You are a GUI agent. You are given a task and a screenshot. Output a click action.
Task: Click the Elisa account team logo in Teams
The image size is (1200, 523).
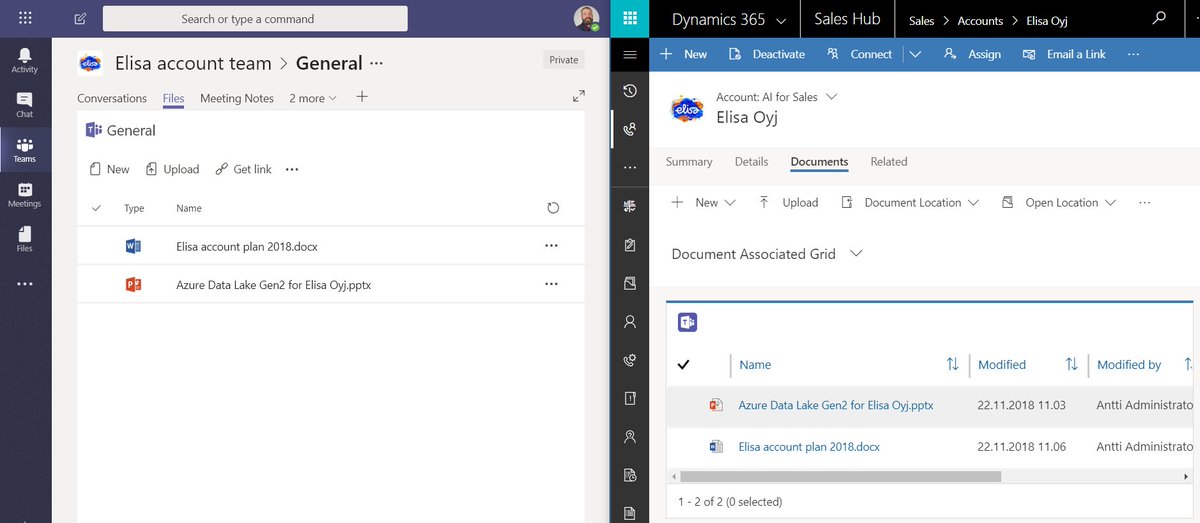pos(90,63)
